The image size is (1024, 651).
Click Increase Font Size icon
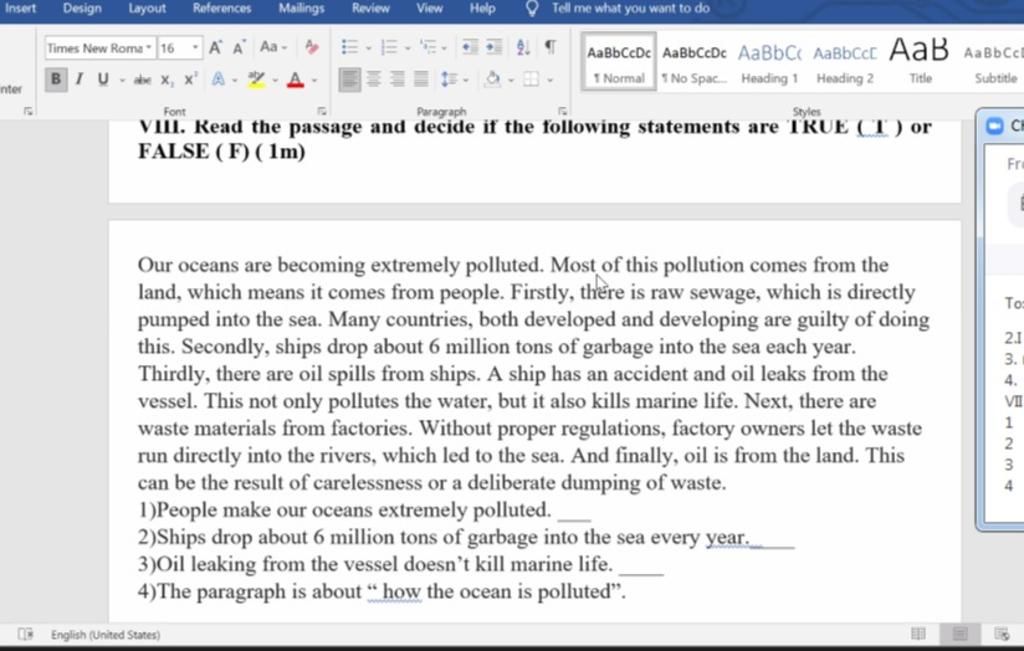click(215, 48)
